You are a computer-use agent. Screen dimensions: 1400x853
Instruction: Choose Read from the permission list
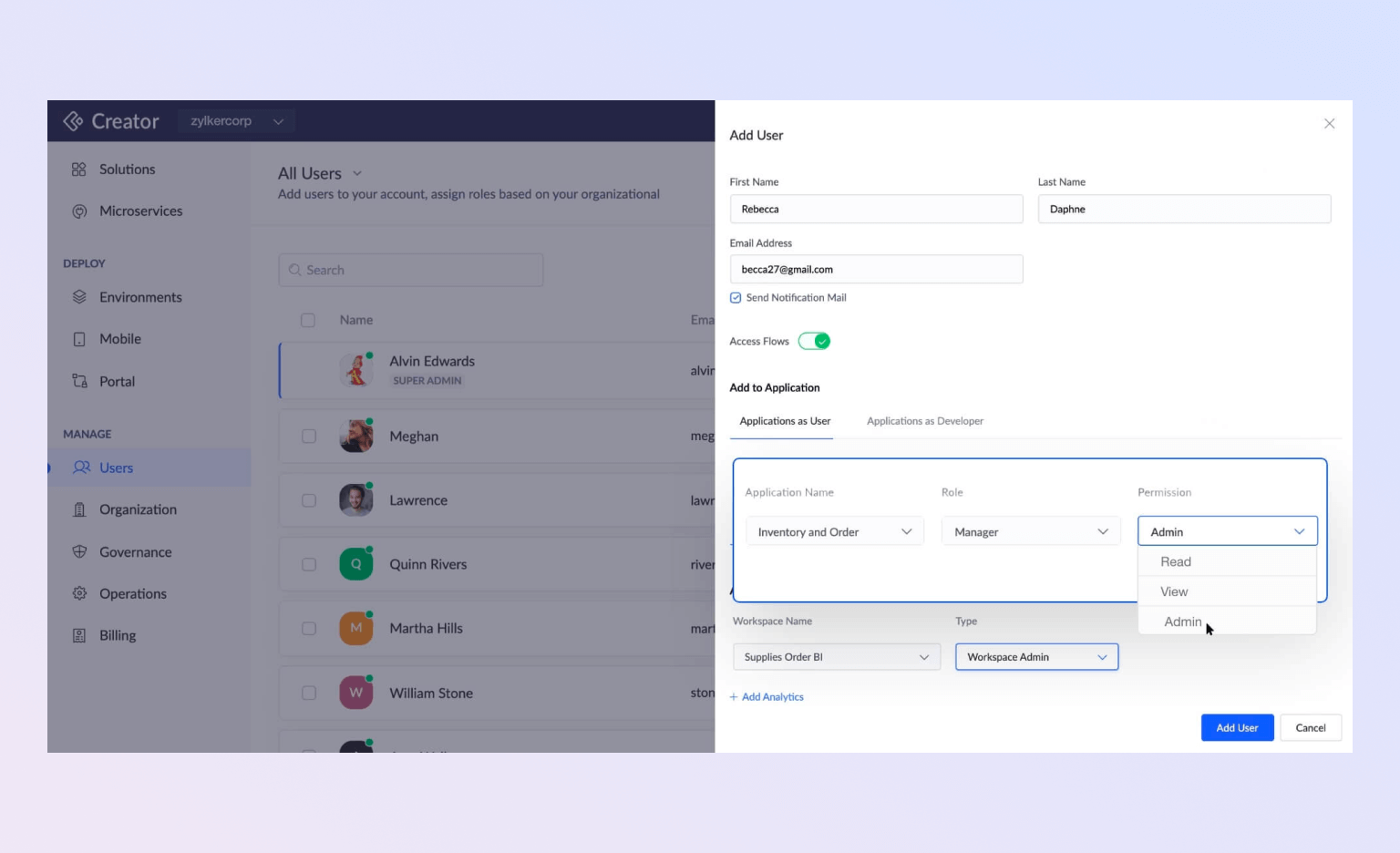click(x=1227, y=561)
